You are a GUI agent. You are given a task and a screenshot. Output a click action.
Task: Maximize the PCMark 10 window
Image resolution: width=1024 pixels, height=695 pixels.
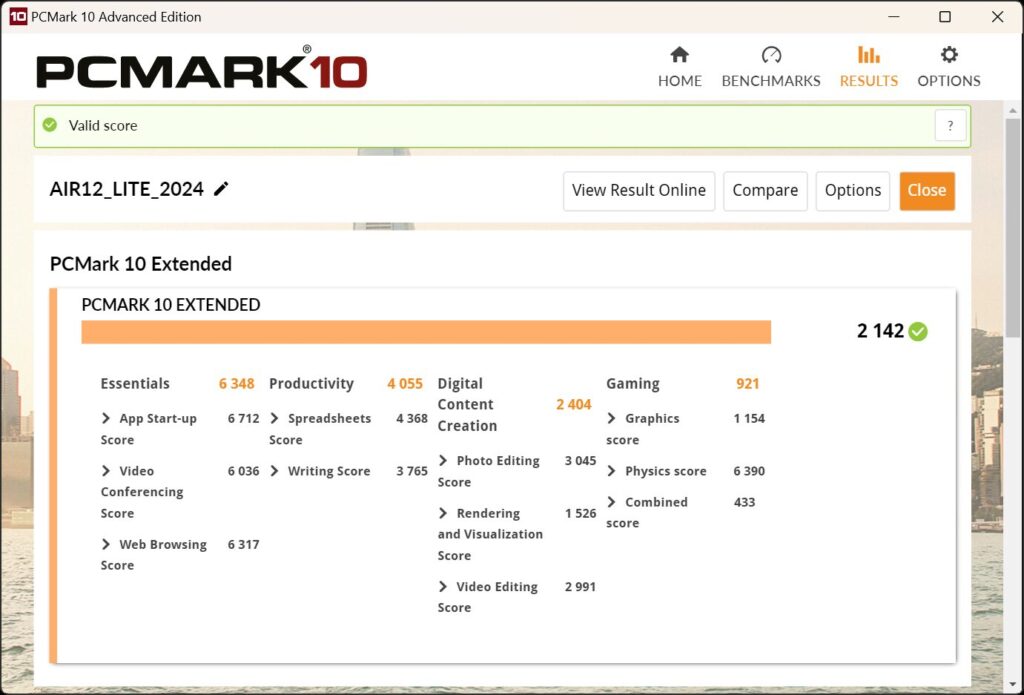point(945,16)
